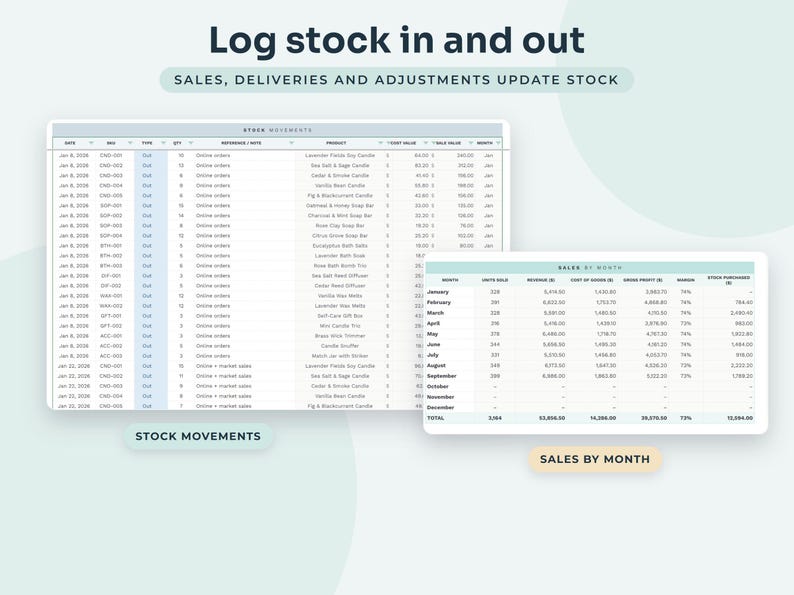Open the Product column filter arrow
This screenshot has height=595, width=794.
[380, 143]
